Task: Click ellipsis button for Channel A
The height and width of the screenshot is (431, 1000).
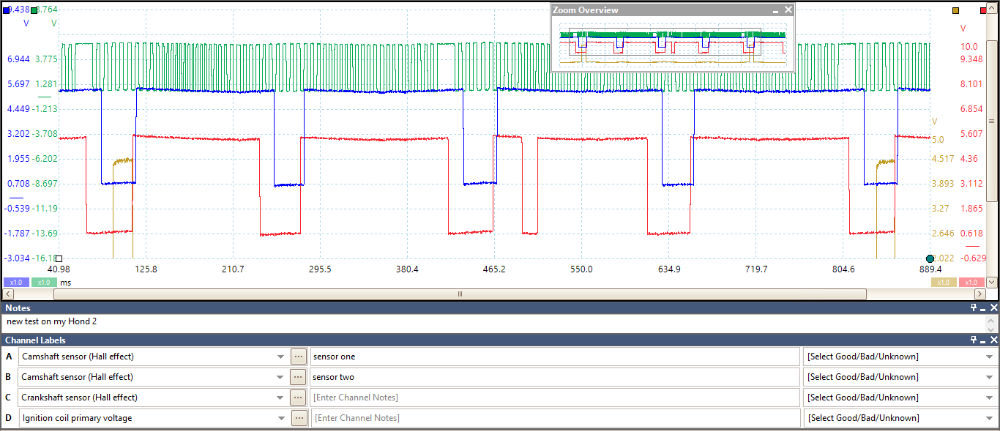Action: point(298,357)
